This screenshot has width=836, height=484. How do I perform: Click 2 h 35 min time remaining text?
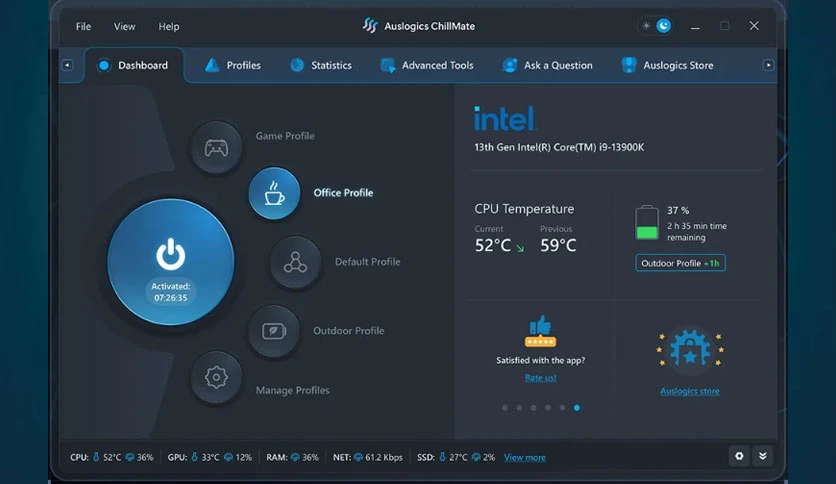(697, 232)
